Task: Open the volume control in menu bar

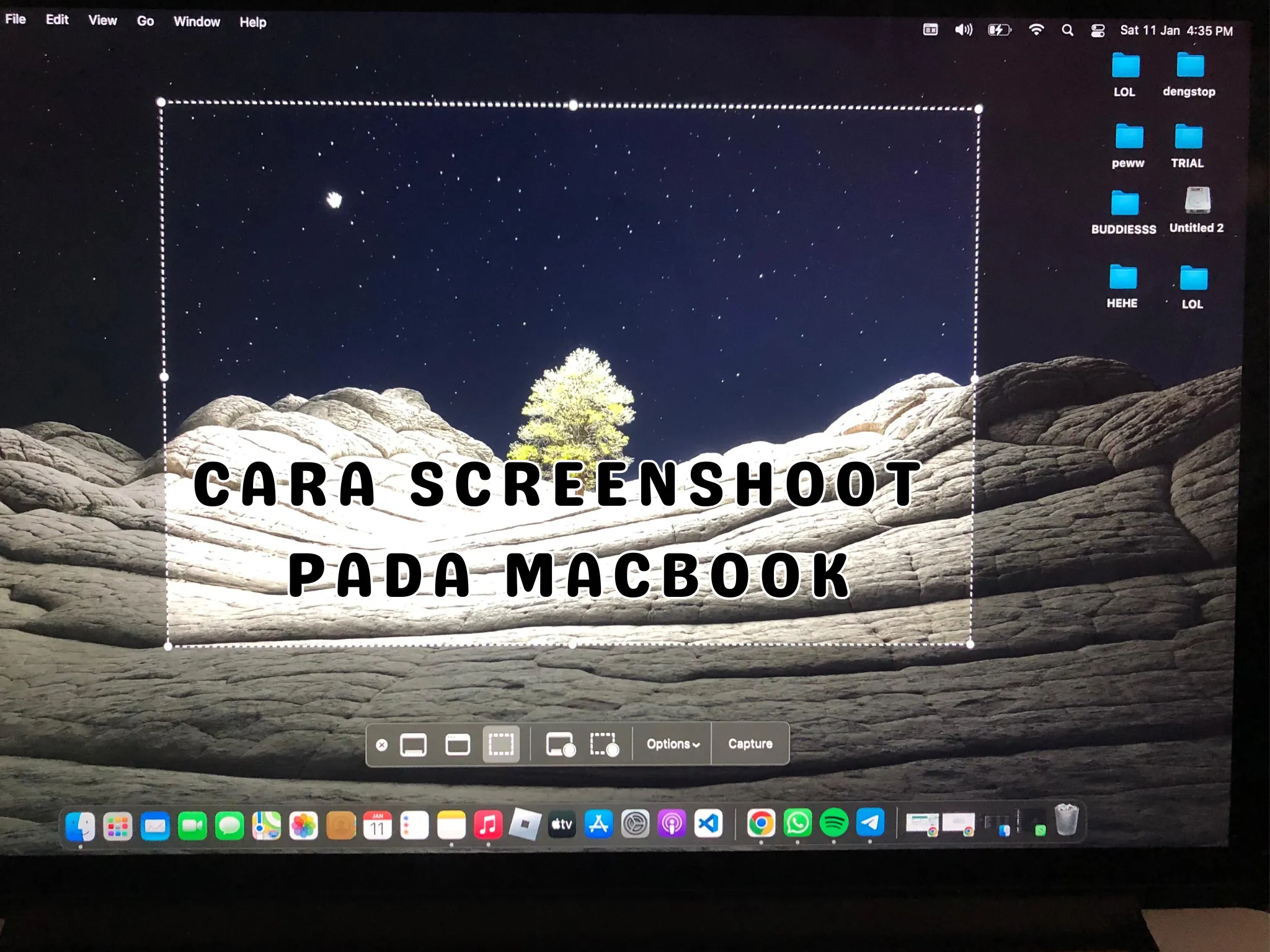Action: 963,29
